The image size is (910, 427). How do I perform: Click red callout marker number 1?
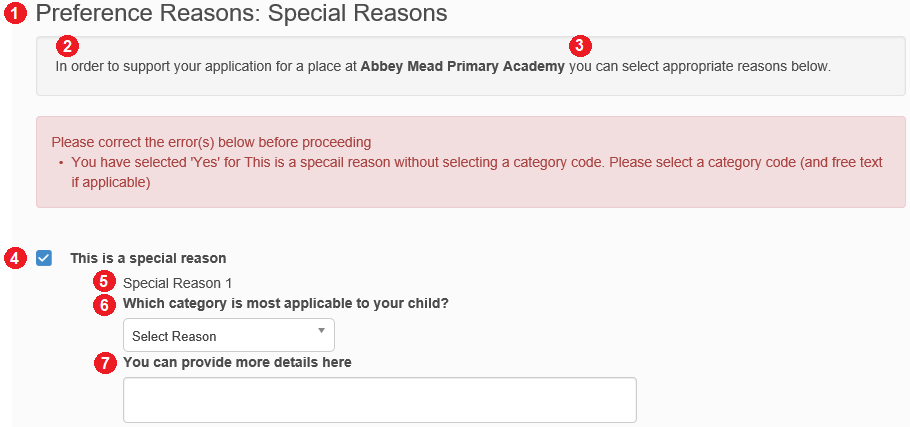tap(16, 15)
